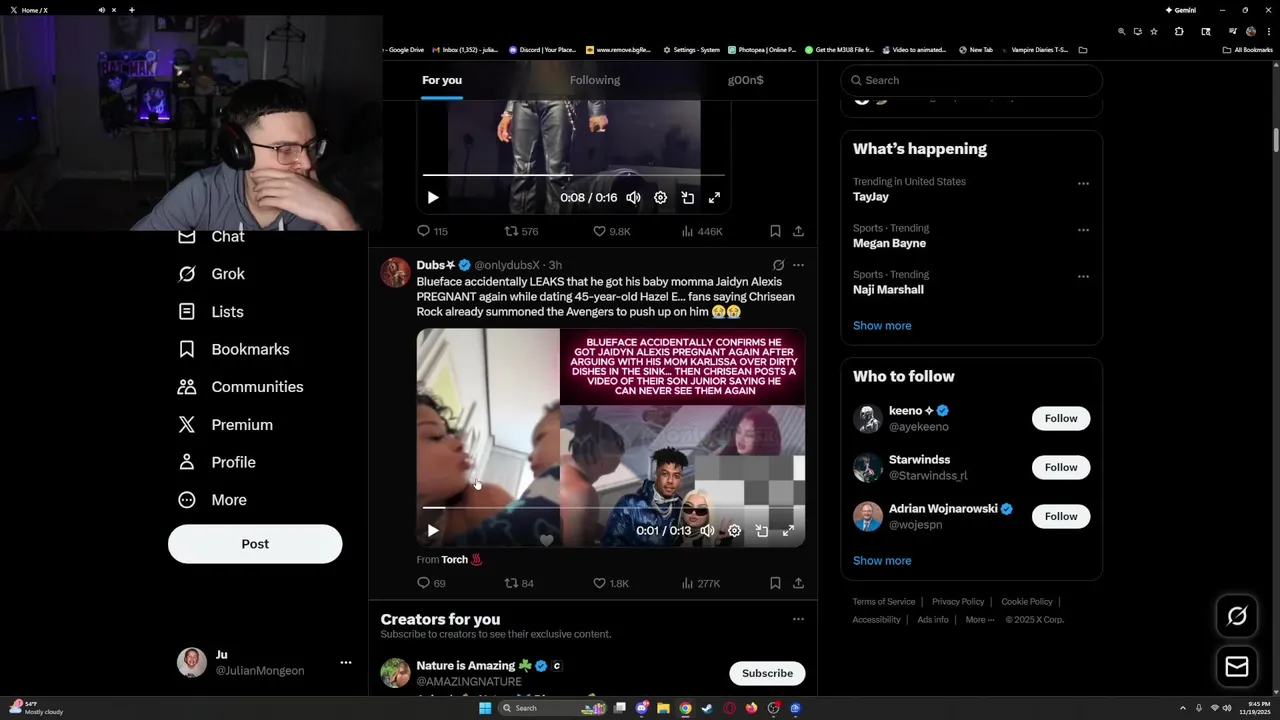Screen dimensions: 1280x720
Task: Open Creators for you options menu
Action: [798, 619]
